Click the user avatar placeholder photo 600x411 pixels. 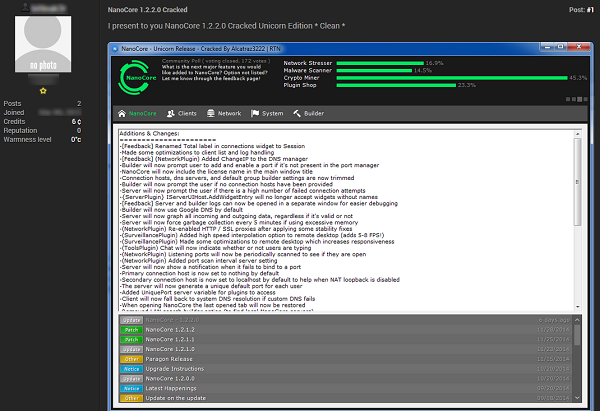(x=43, y=44)
